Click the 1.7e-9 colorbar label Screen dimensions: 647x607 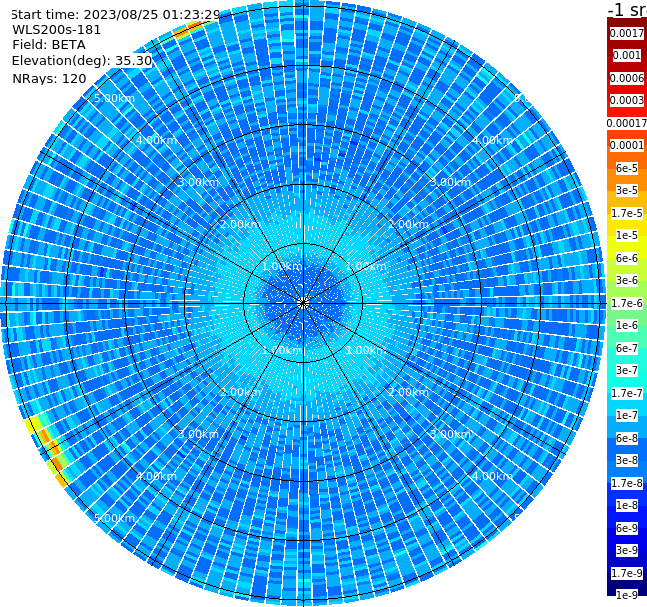(x=627, y=573)
